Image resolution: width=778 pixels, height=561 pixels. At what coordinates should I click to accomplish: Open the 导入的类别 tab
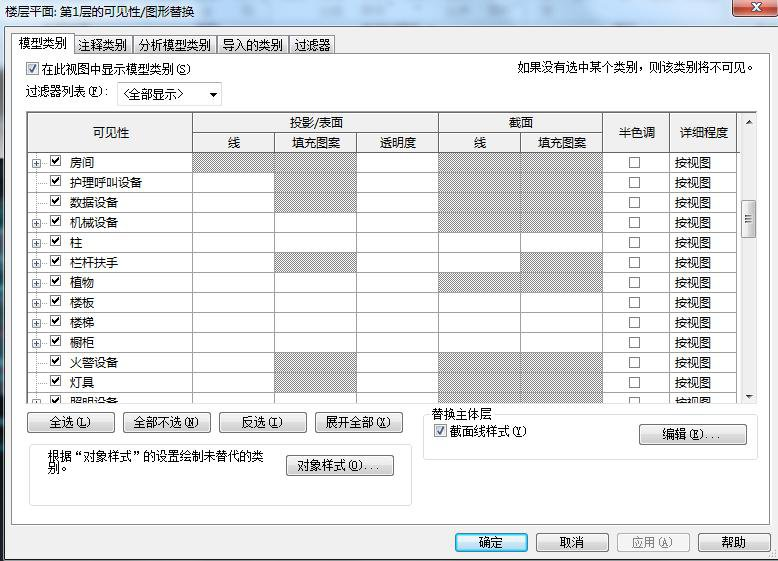(x=252, y=45)
